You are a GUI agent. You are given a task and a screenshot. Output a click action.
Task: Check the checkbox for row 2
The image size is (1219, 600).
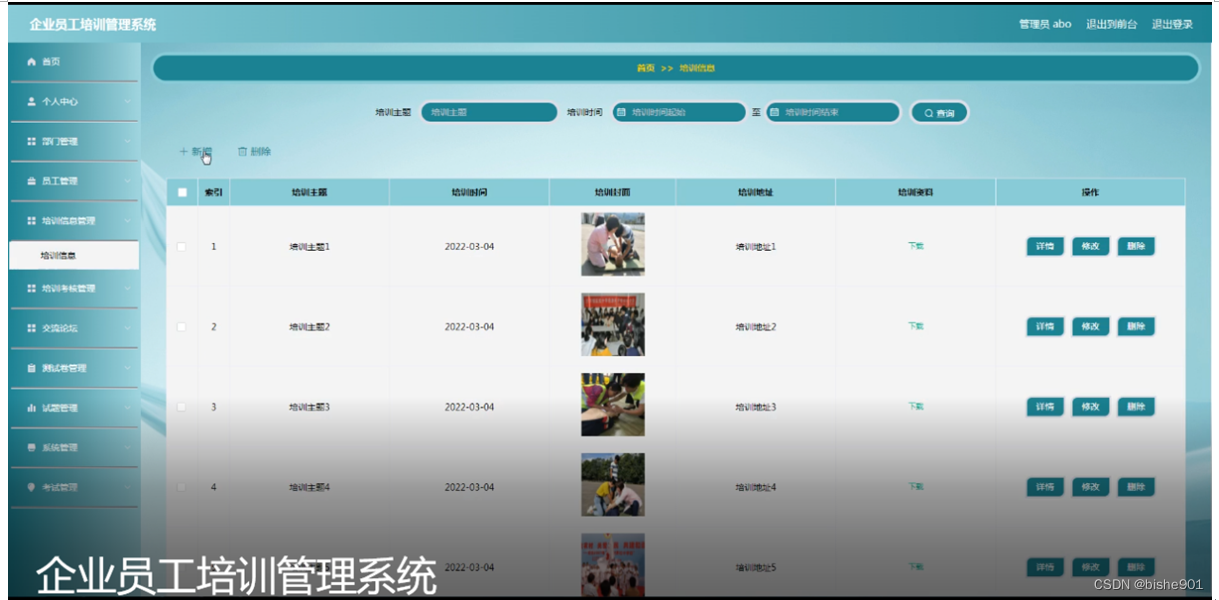pyautogui.click(x=182, y=327)
